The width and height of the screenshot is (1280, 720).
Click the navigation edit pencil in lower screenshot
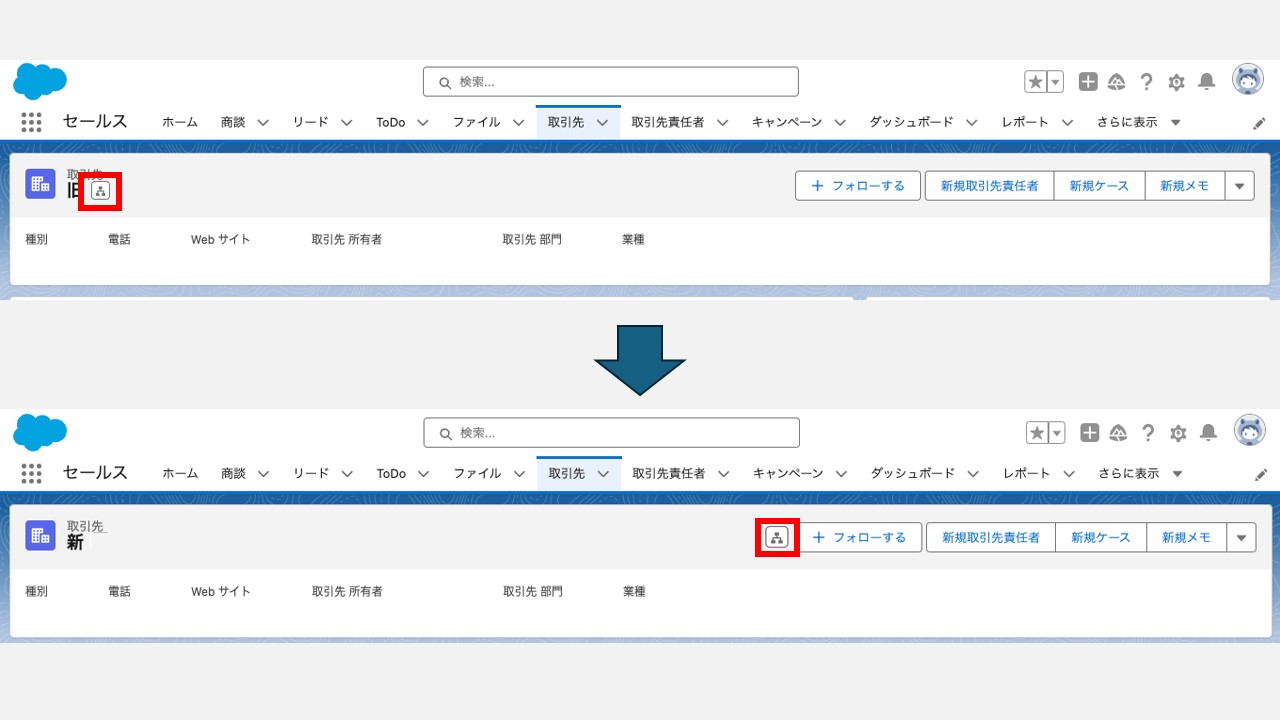pyautogui.click(x=1261, y=474)
